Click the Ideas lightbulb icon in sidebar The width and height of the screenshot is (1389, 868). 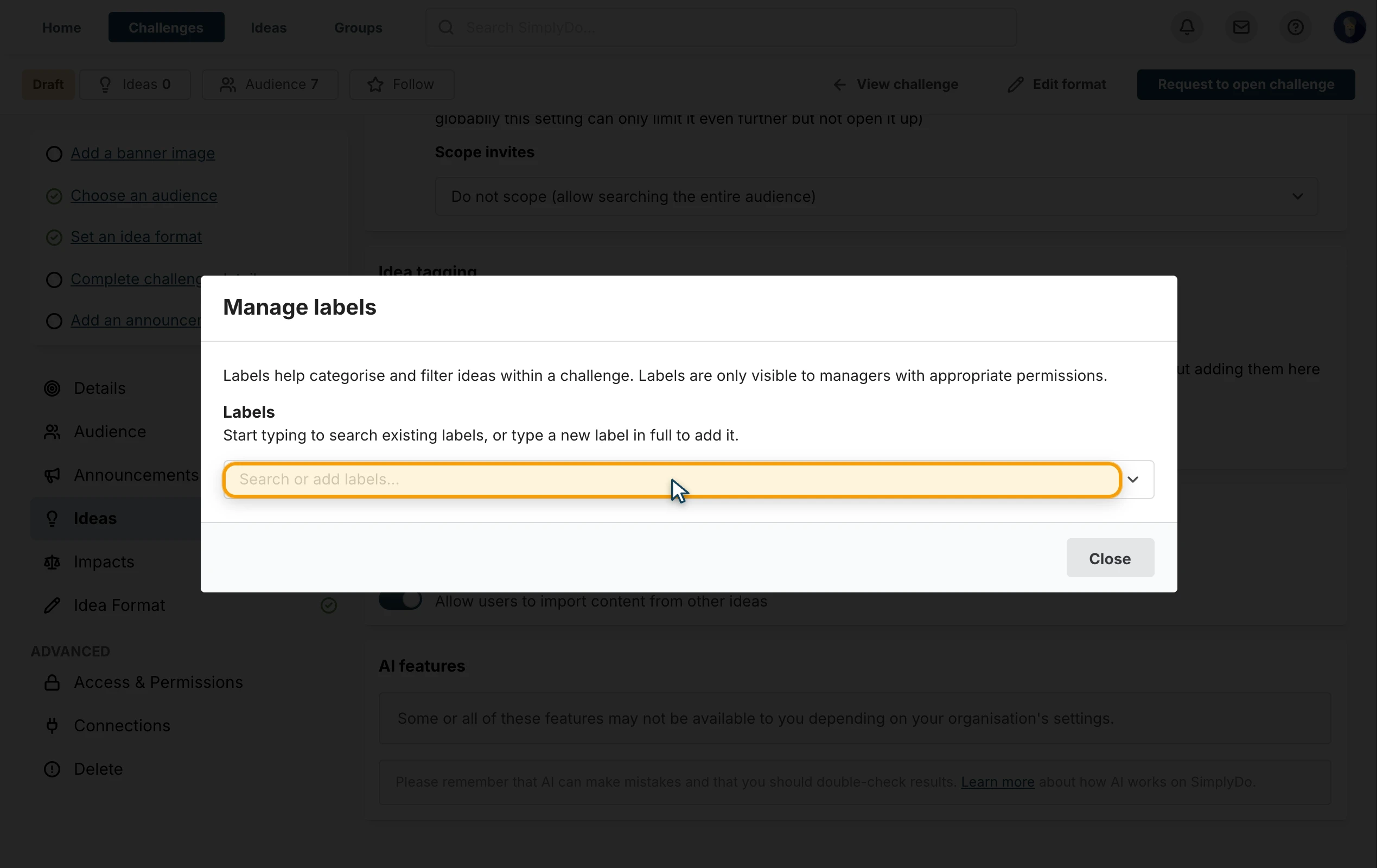[52, 519]
